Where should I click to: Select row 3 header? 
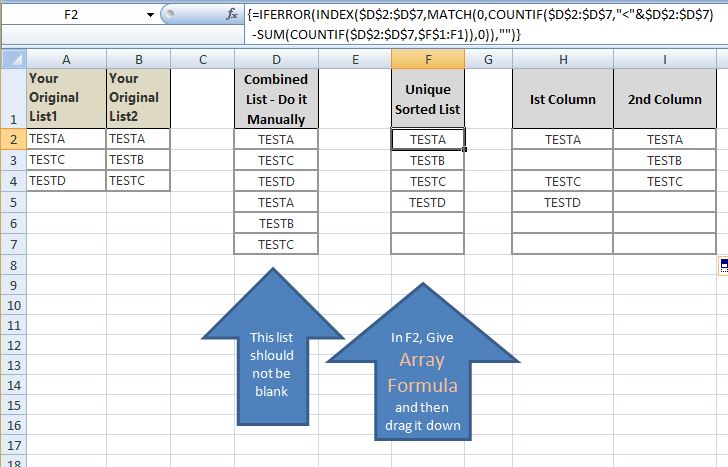[x=14, y=160]
